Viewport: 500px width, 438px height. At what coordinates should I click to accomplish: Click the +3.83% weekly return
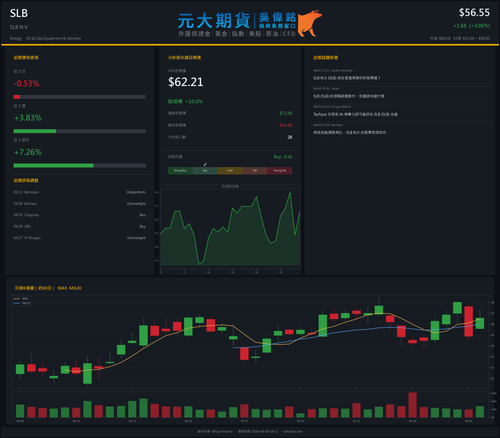tap(28, 118)
